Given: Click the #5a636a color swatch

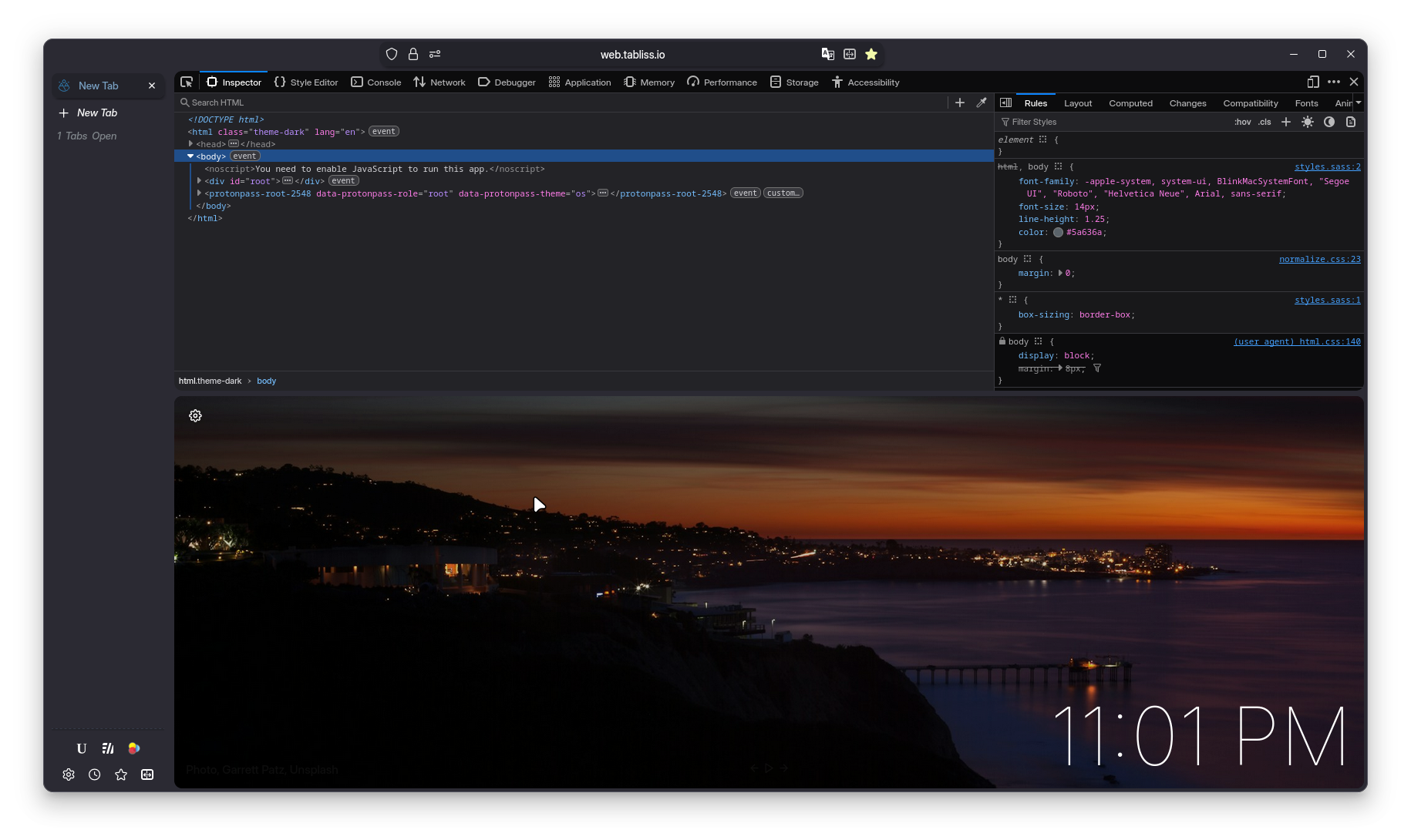Looking at the screenshot, I should pos(1059,233).
